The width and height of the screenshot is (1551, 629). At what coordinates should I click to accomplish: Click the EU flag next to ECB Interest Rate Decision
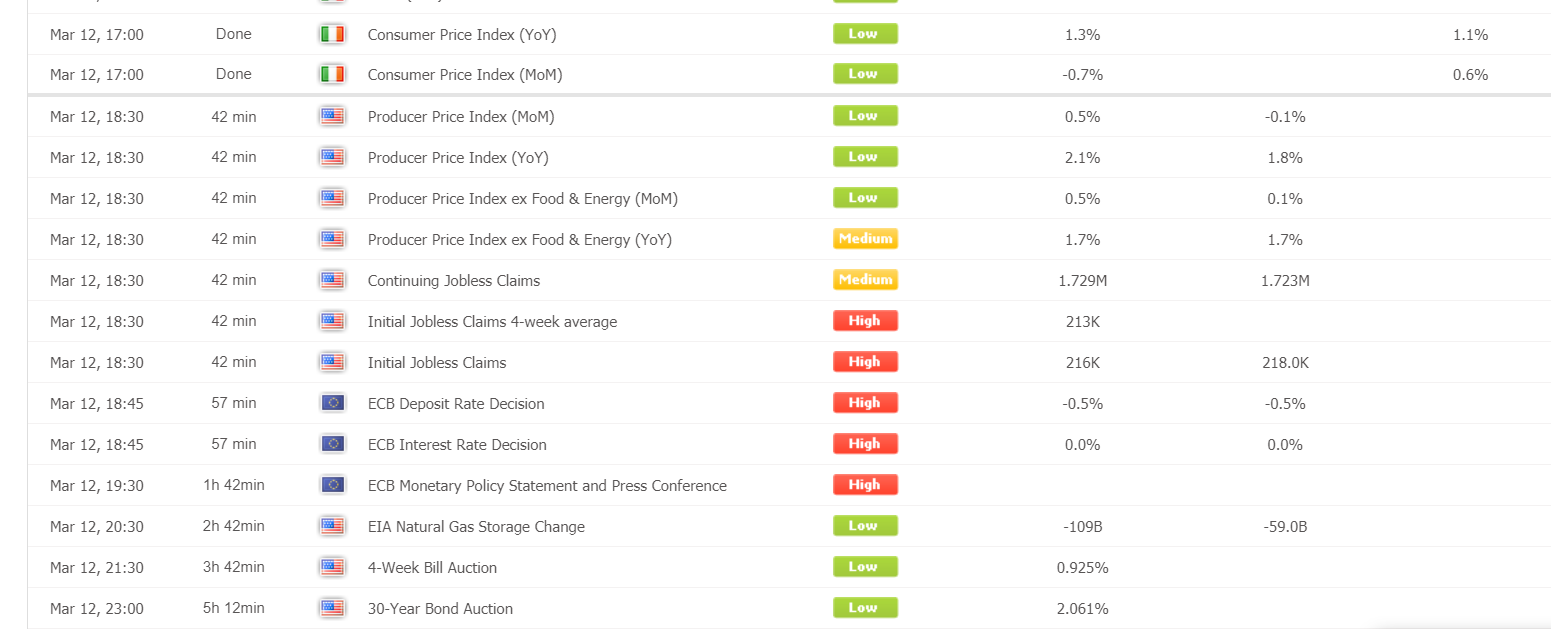(332, 445)
